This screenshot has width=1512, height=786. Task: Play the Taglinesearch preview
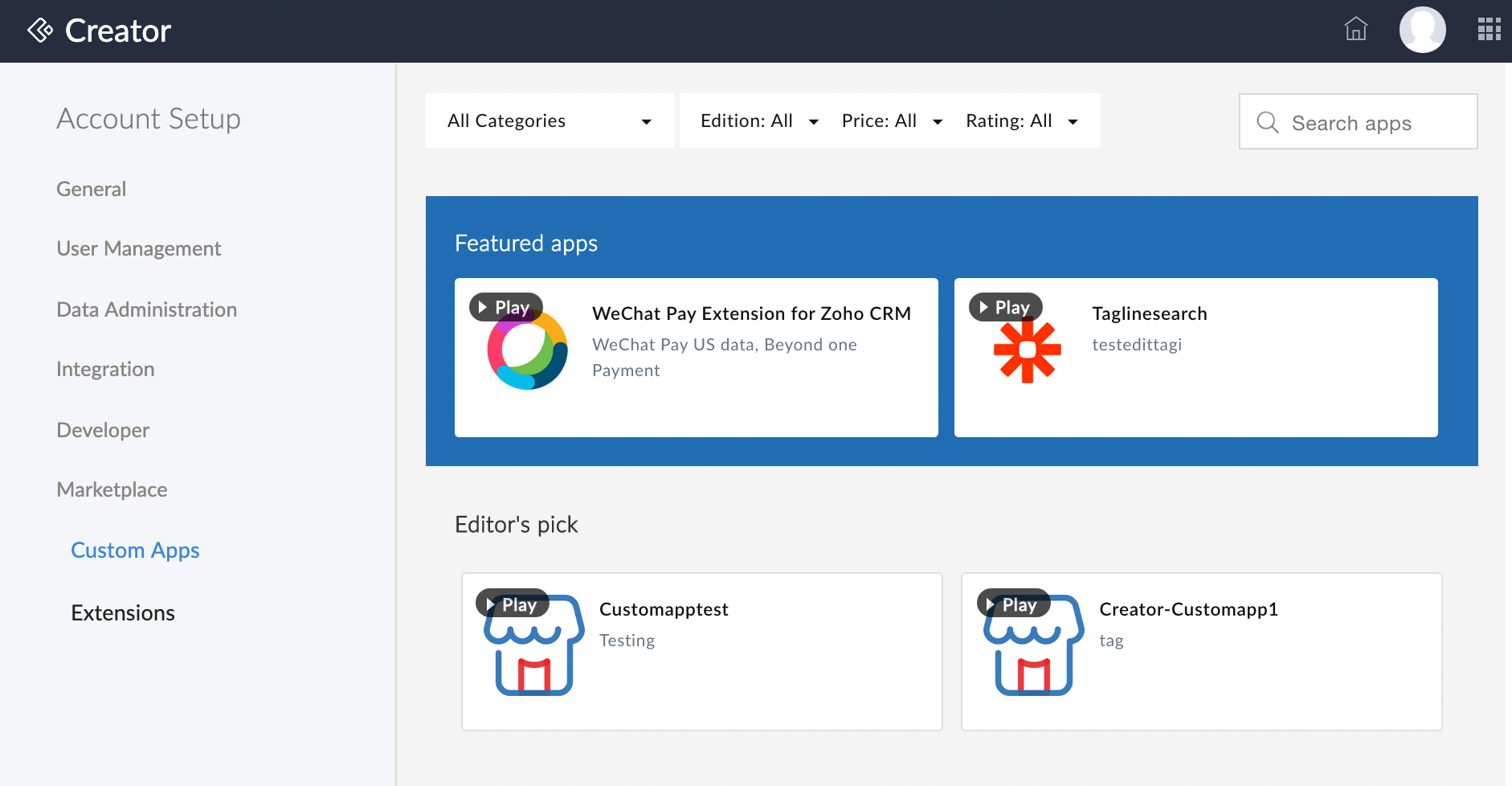(x=1006, y=307)
